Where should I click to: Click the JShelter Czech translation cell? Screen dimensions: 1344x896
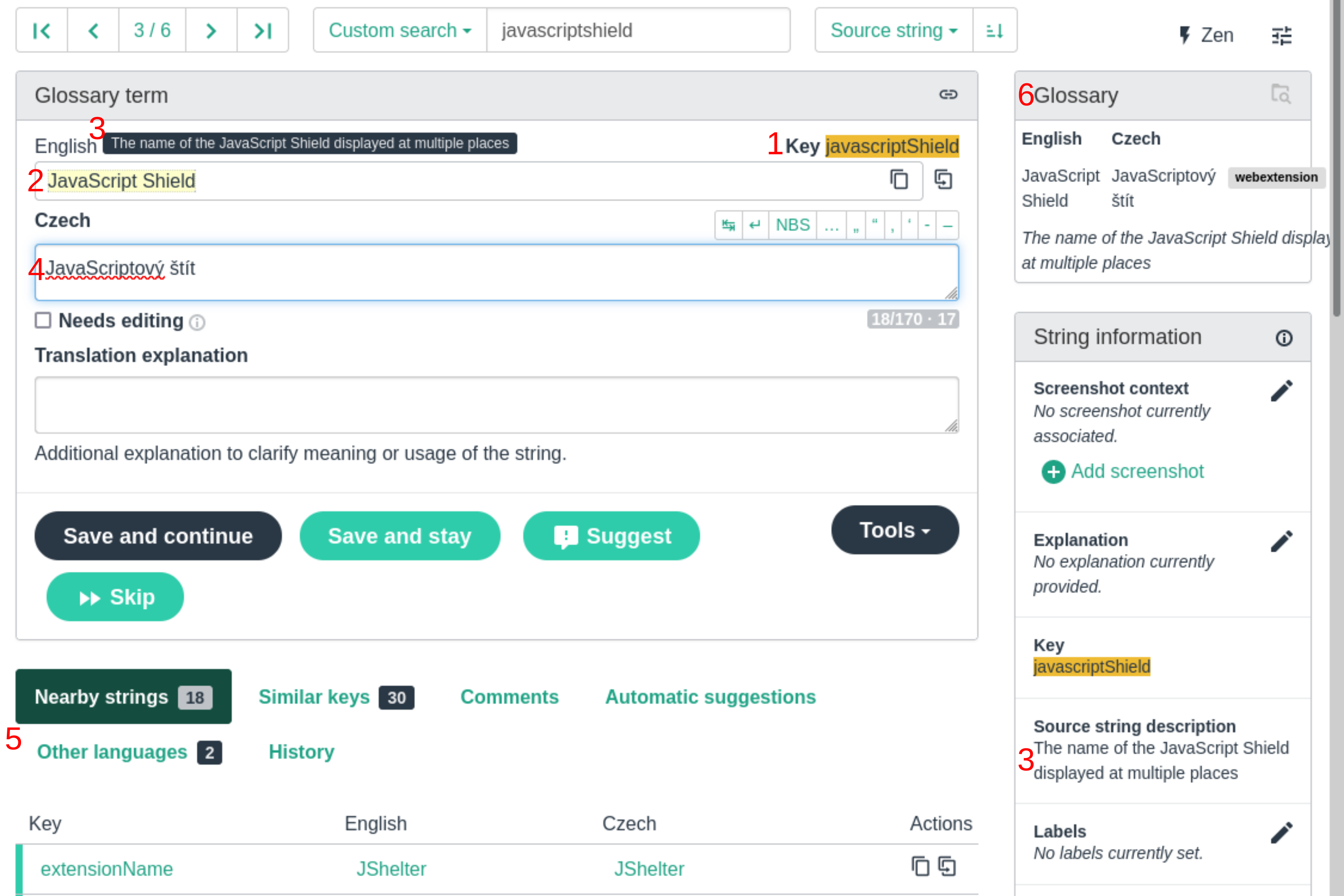tap(649, 869)
